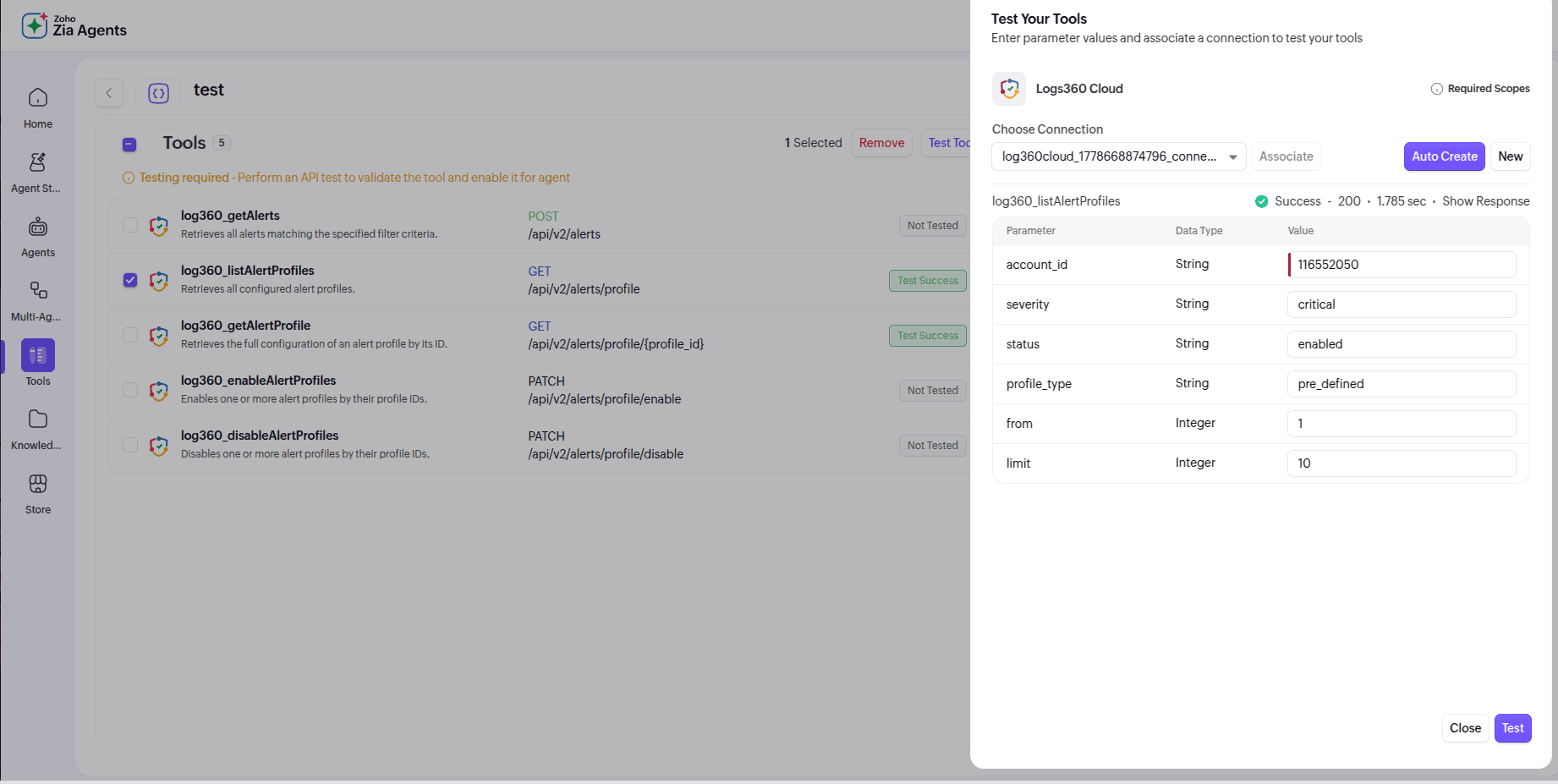Click the testing required warning icon
Image resolution: width=1558 pixels, height=784 pixels.
point(129,178)
